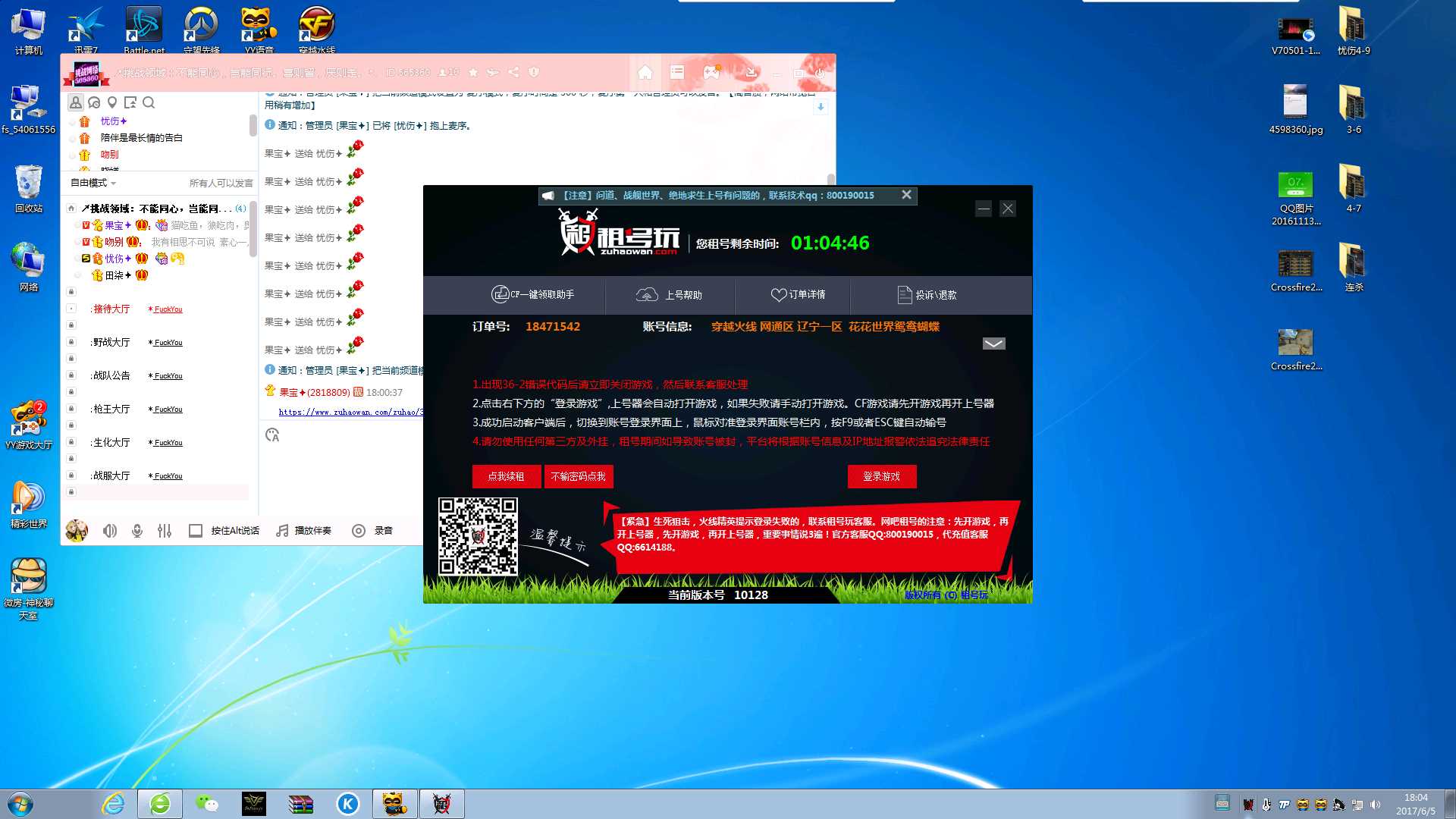
Task: Click 陪伴是最长情的告白 in the mic queue
Action: click(x=142, y=138)
